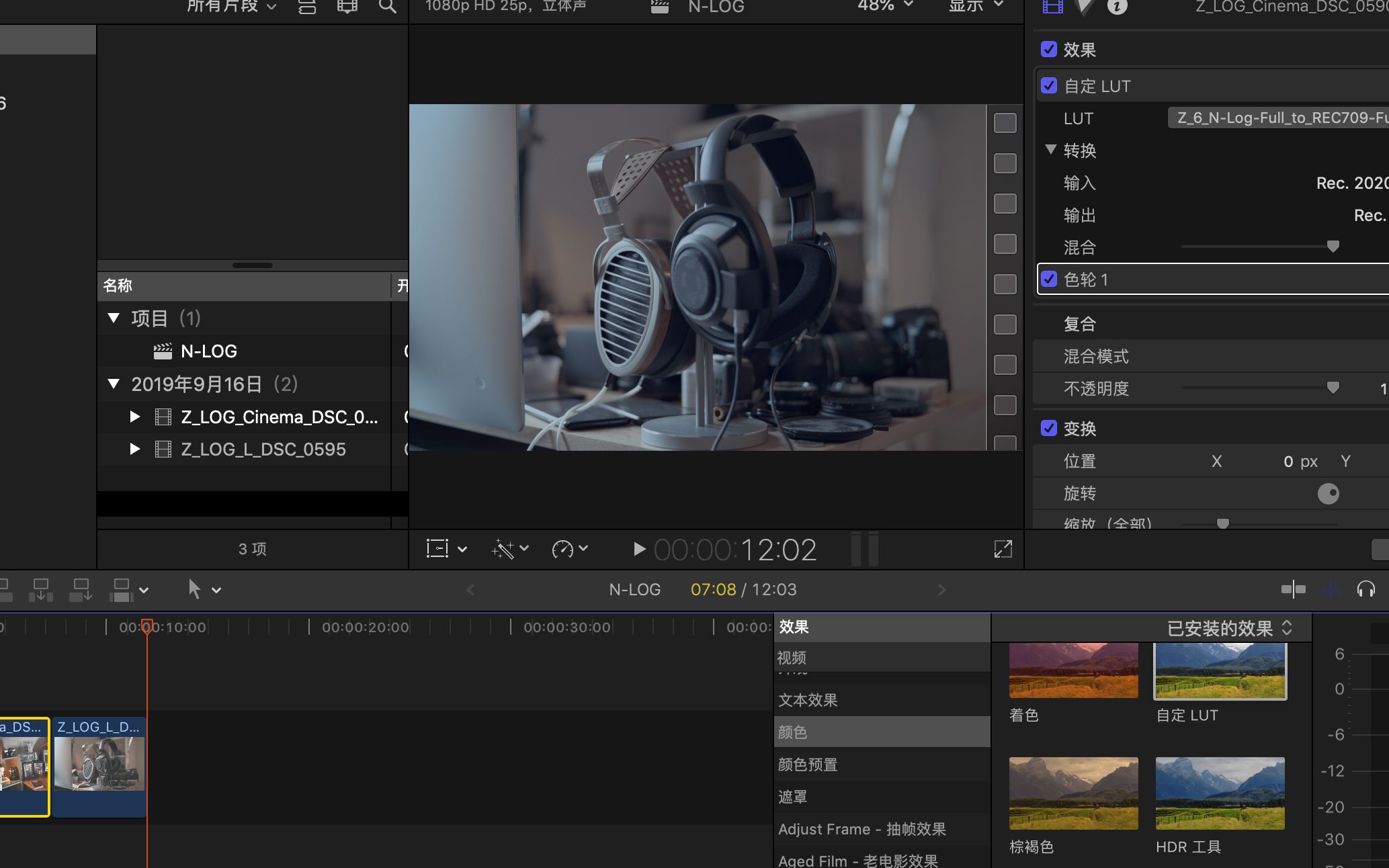
Task: Toggle the 色轮 1 checkbox off
Action: (x=1048, y=279)
